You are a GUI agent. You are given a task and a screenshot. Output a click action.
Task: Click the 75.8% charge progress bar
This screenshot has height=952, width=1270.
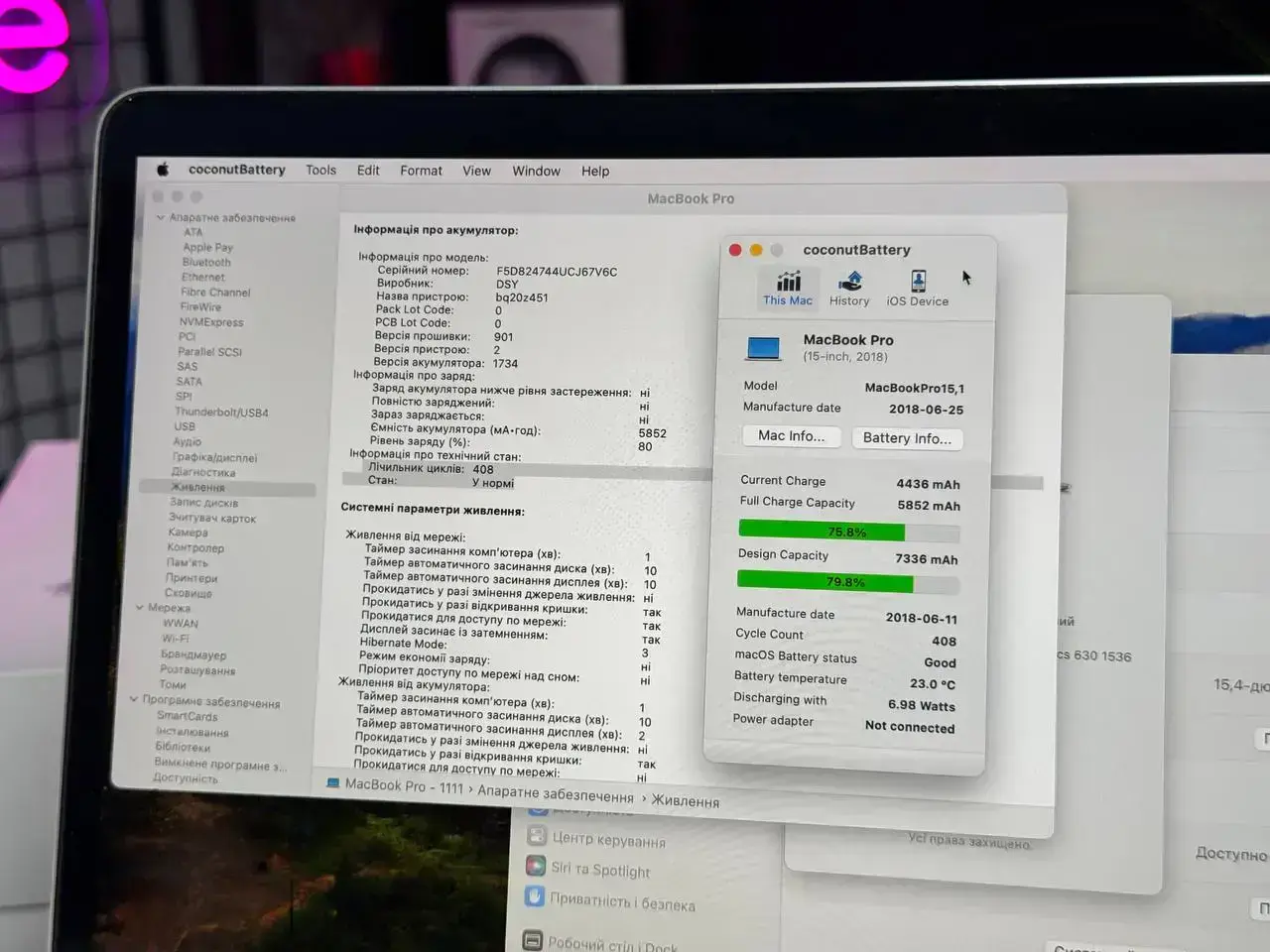(x=848, y=532)
